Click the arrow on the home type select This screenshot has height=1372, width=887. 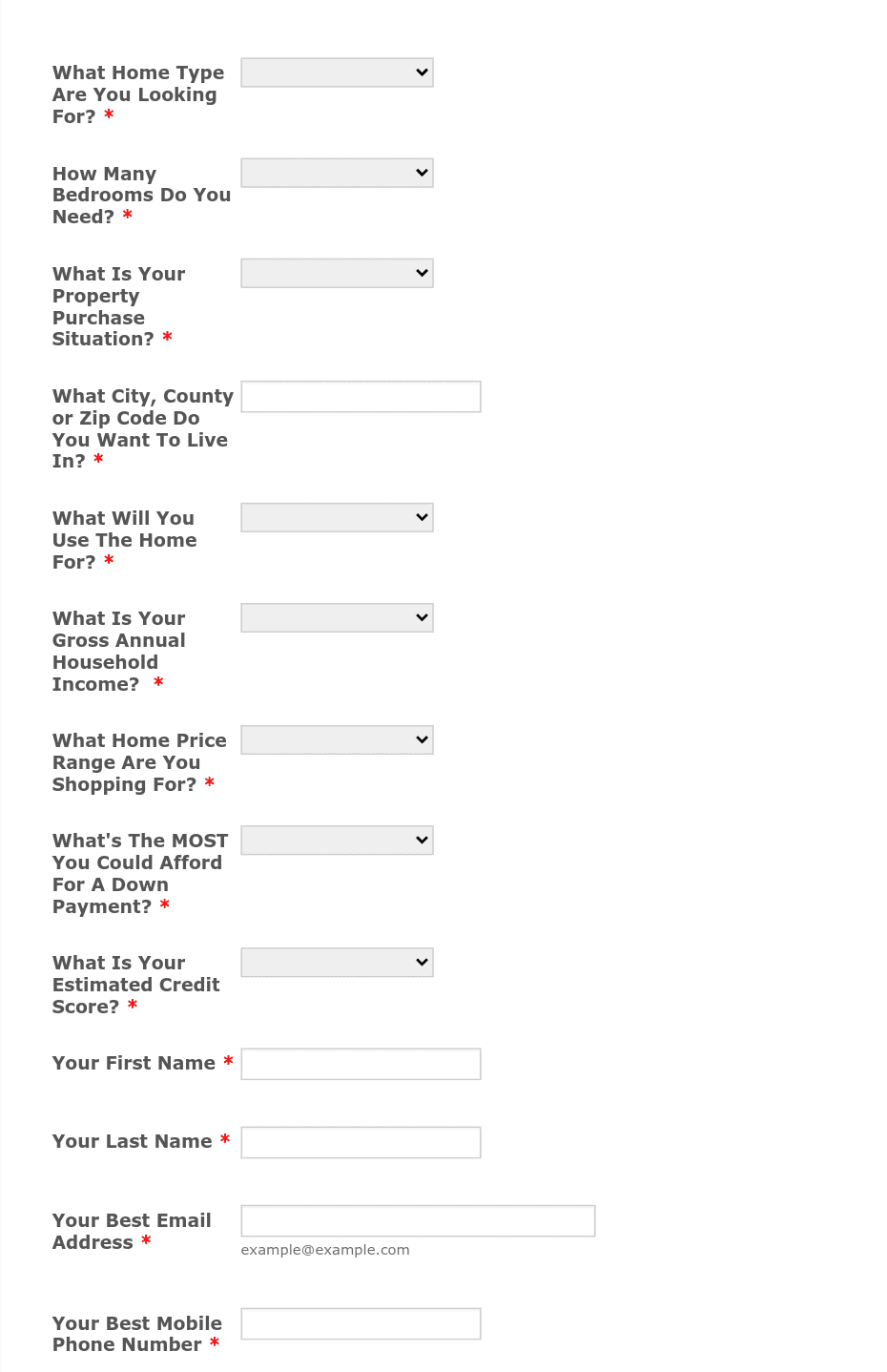tap(422, 73)
